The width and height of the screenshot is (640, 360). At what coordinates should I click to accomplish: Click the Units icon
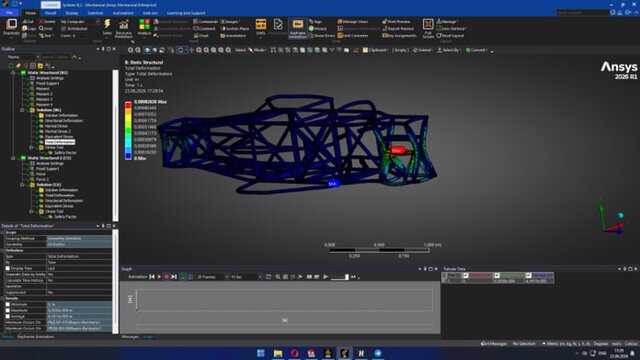[260, 24]
